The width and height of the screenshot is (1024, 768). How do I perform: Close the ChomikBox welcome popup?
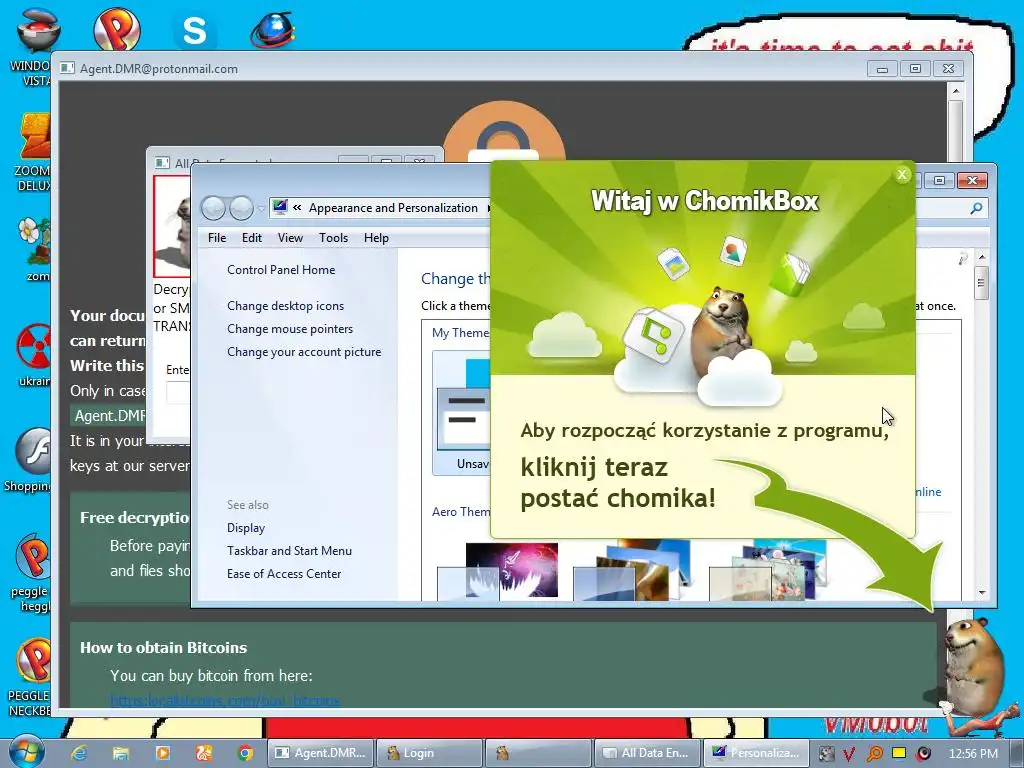click(x=902, y=174)
